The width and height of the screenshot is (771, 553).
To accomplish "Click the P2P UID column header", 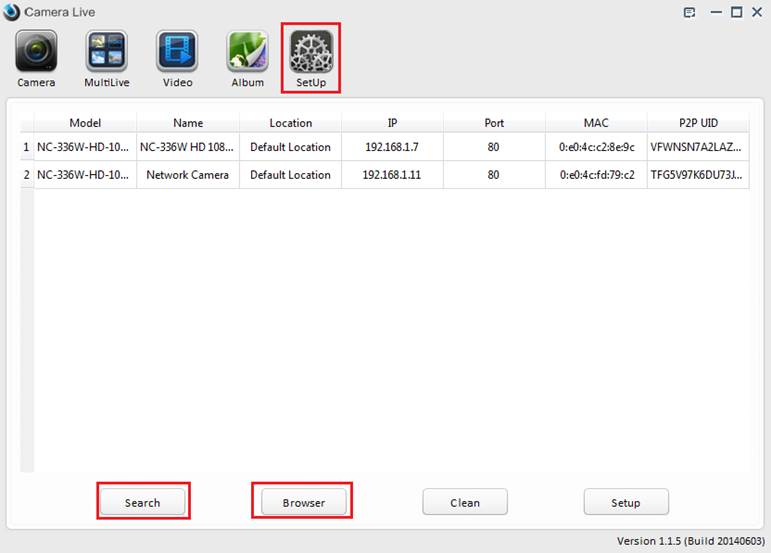I will [x=698, y=123].
